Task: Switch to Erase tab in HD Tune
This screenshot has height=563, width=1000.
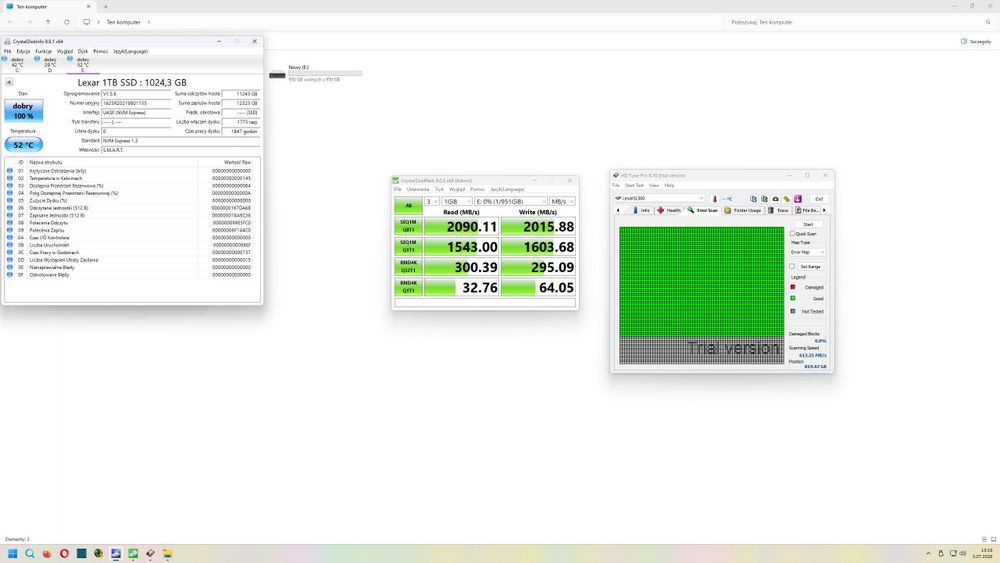Action: pos(779,210)
